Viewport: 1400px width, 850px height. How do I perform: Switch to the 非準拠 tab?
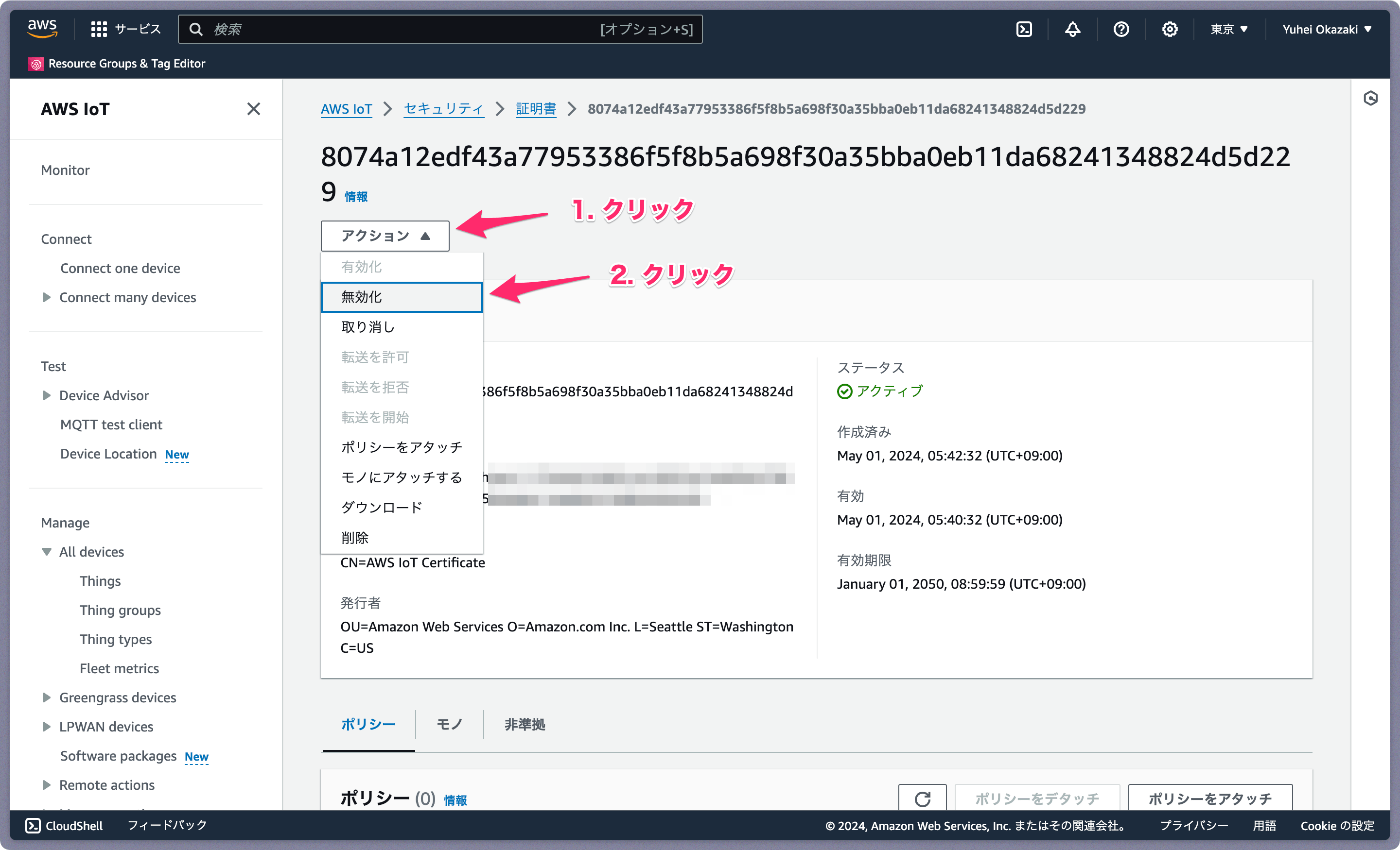pos(525,724)
